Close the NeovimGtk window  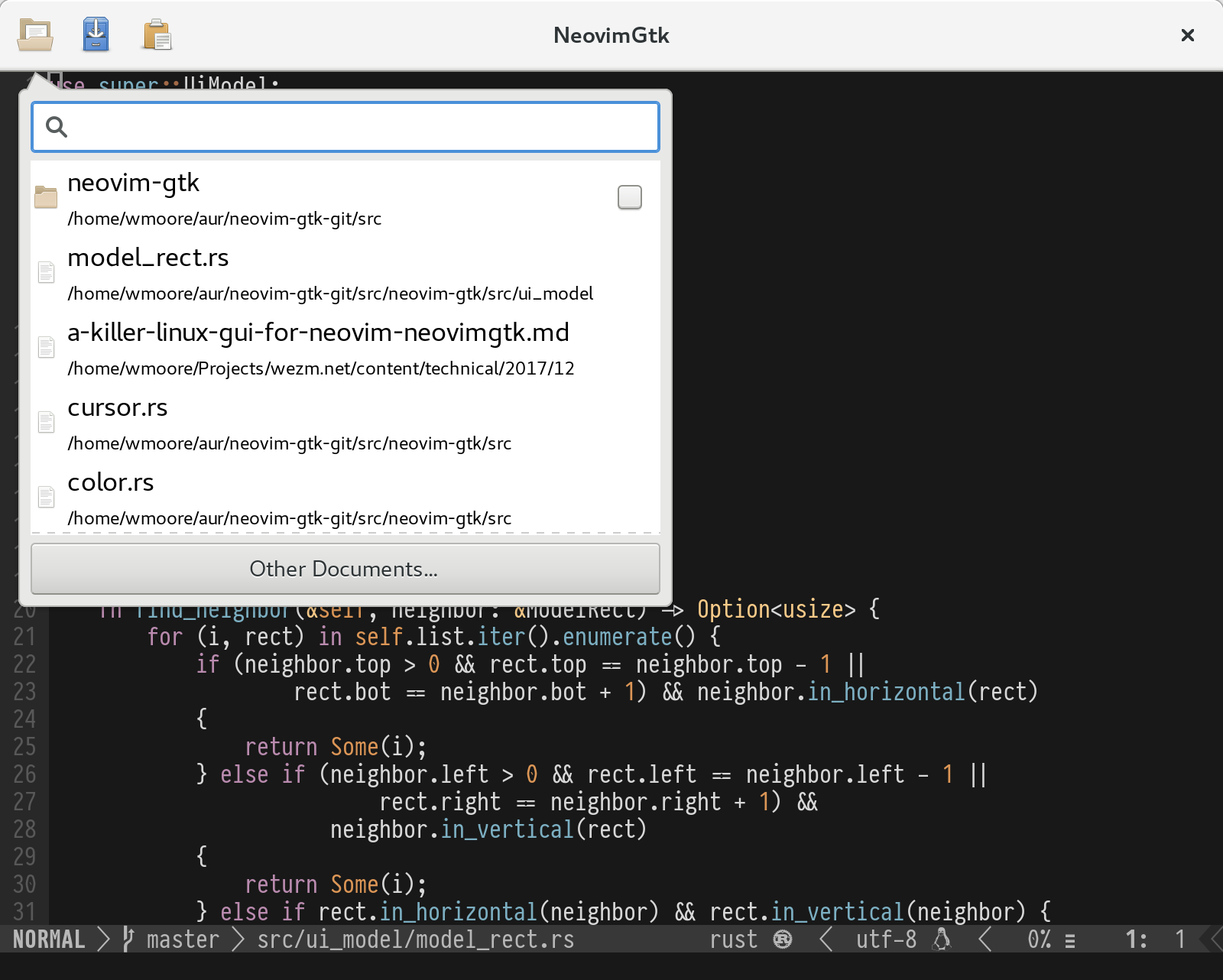tap(1188, 35)
